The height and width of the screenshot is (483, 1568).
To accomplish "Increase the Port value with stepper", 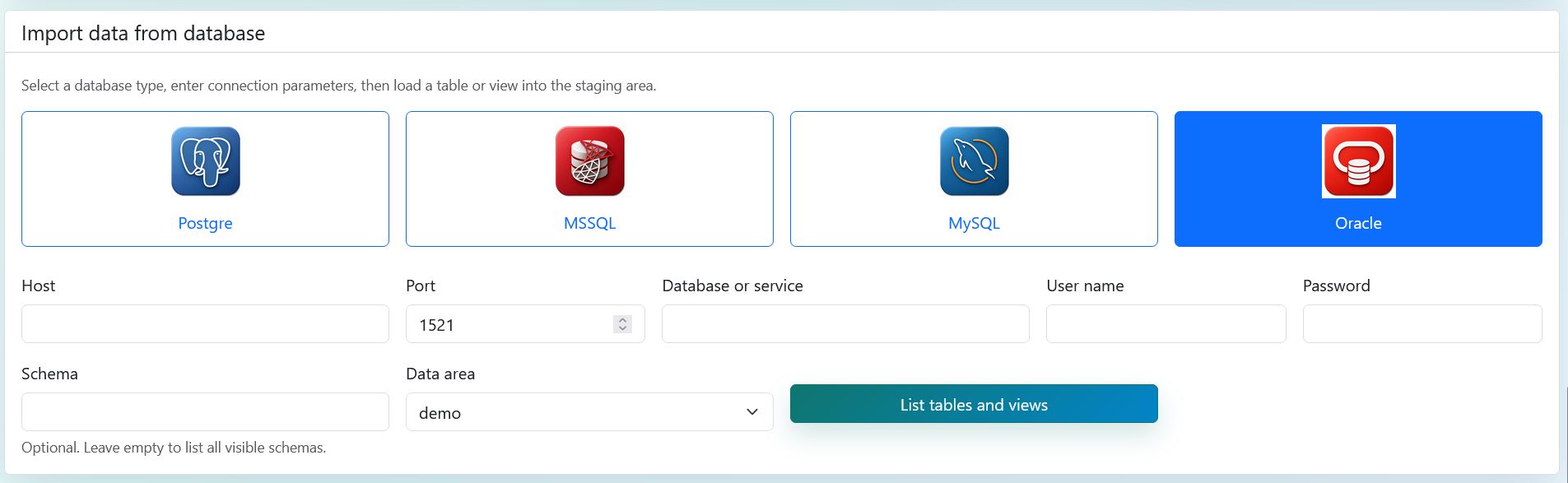I will pyautogui.click(x=623, y=320).
